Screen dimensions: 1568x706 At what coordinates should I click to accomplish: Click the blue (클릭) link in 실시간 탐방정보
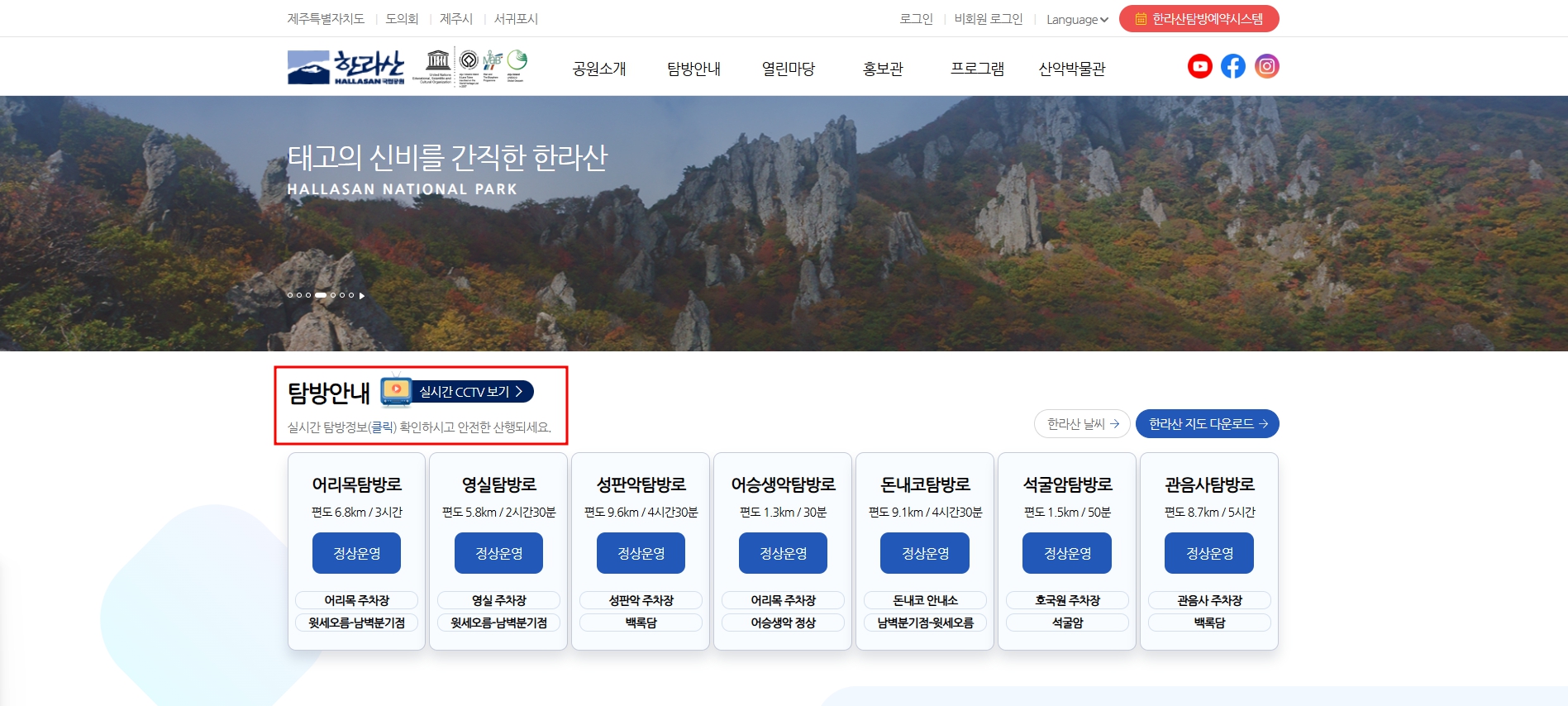[x=383, y=427]
